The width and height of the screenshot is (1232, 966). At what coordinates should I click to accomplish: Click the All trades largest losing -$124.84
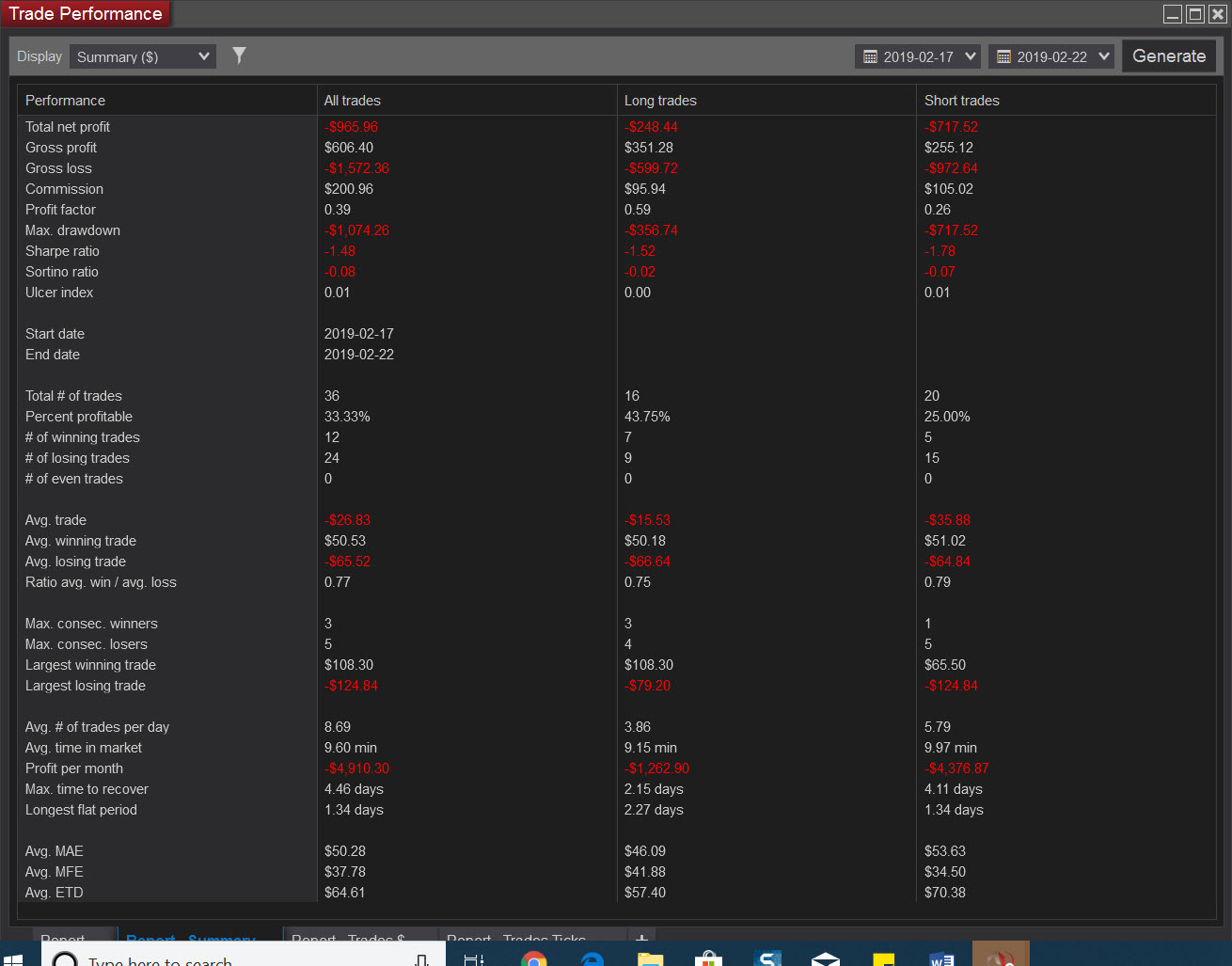click(x=351, y=686)
